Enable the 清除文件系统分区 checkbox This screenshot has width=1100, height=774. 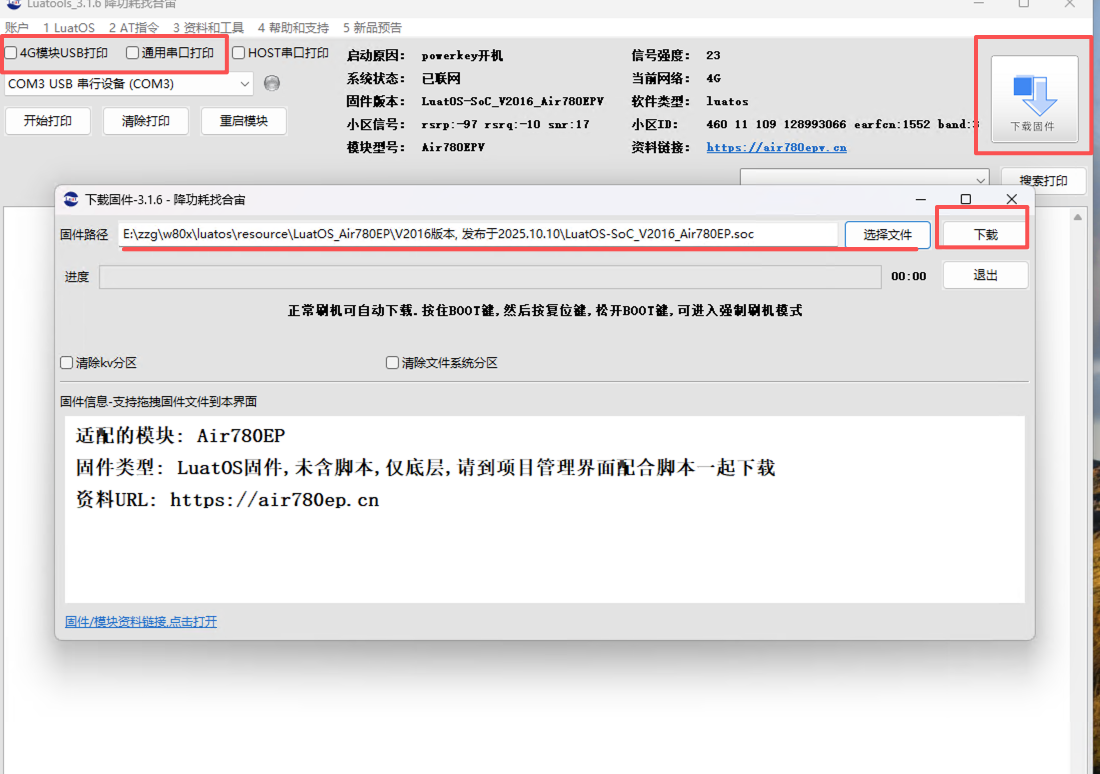click(392, 363)
